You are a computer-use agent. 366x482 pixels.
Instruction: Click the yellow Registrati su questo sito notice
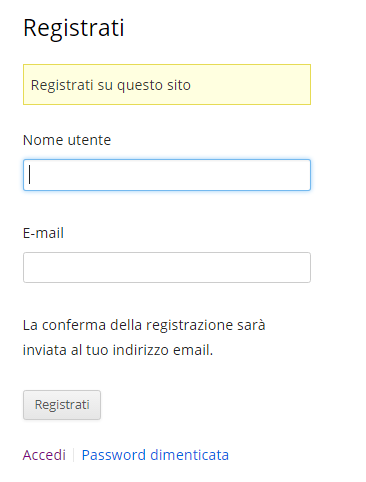pos(167,84)
